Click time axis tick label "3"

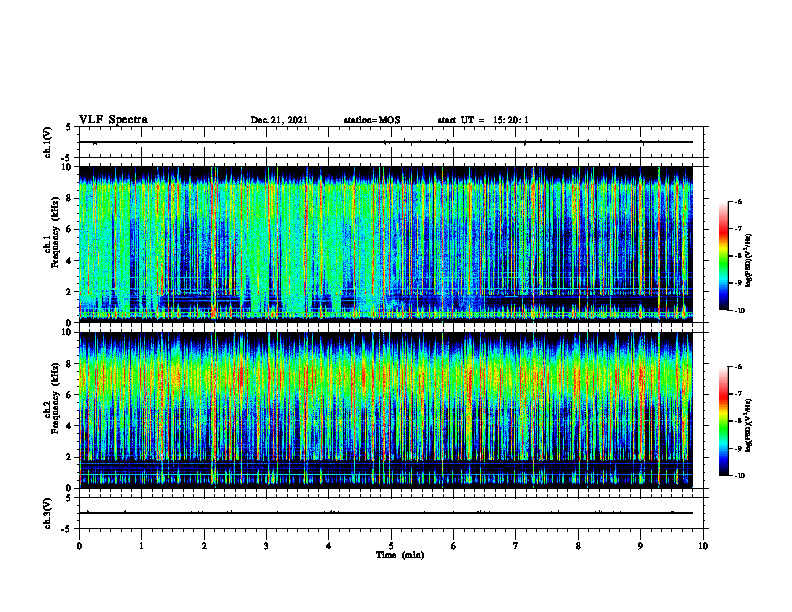[x=266, y=546]
